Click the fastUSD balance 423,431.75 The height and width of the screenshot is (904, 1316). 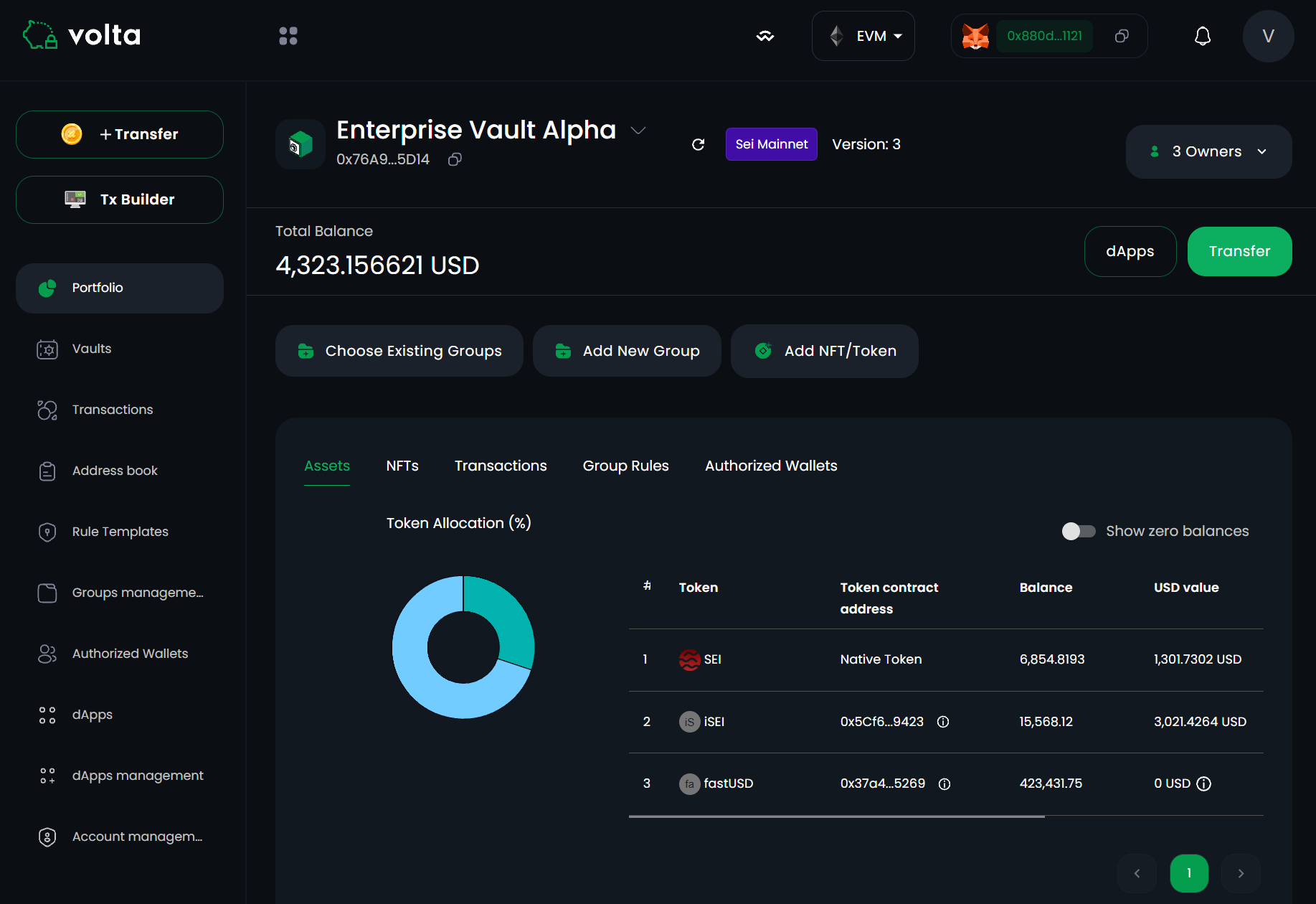tap(1051, 783)
